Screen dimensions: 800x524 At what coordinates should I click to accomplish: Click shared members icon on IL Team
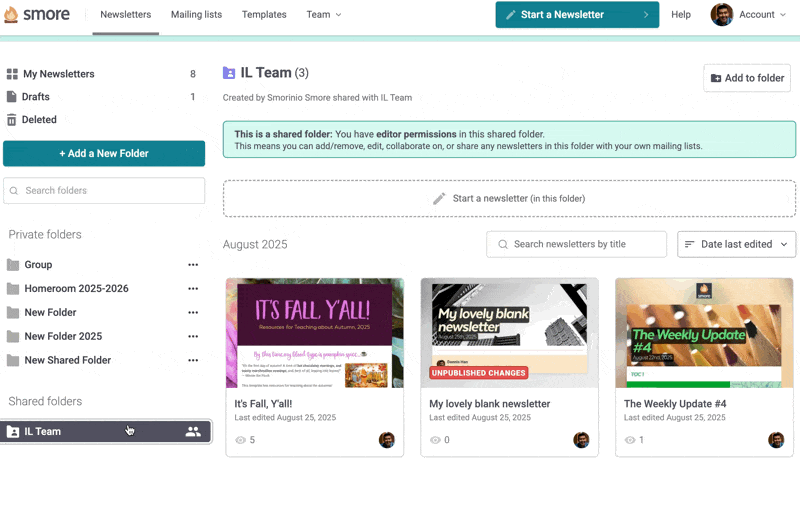[x=193, y=432]
